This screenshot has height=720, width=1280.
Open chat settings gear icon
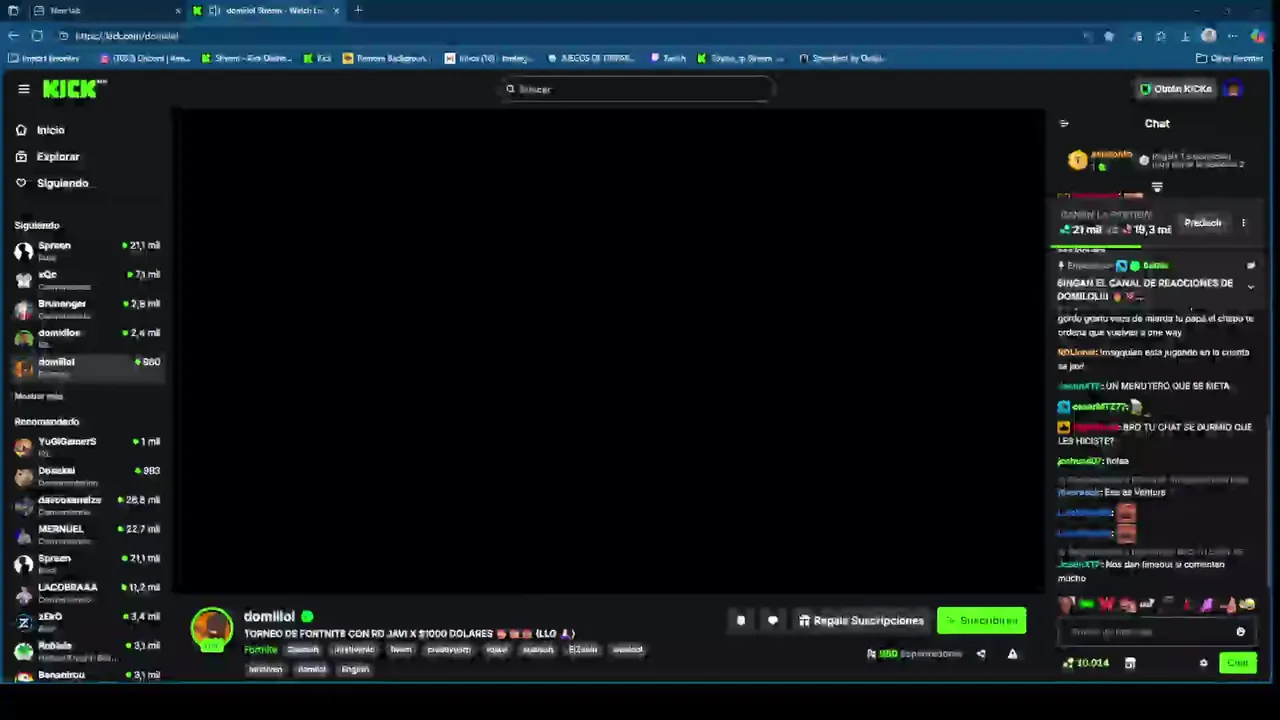tap(1203, 663)
